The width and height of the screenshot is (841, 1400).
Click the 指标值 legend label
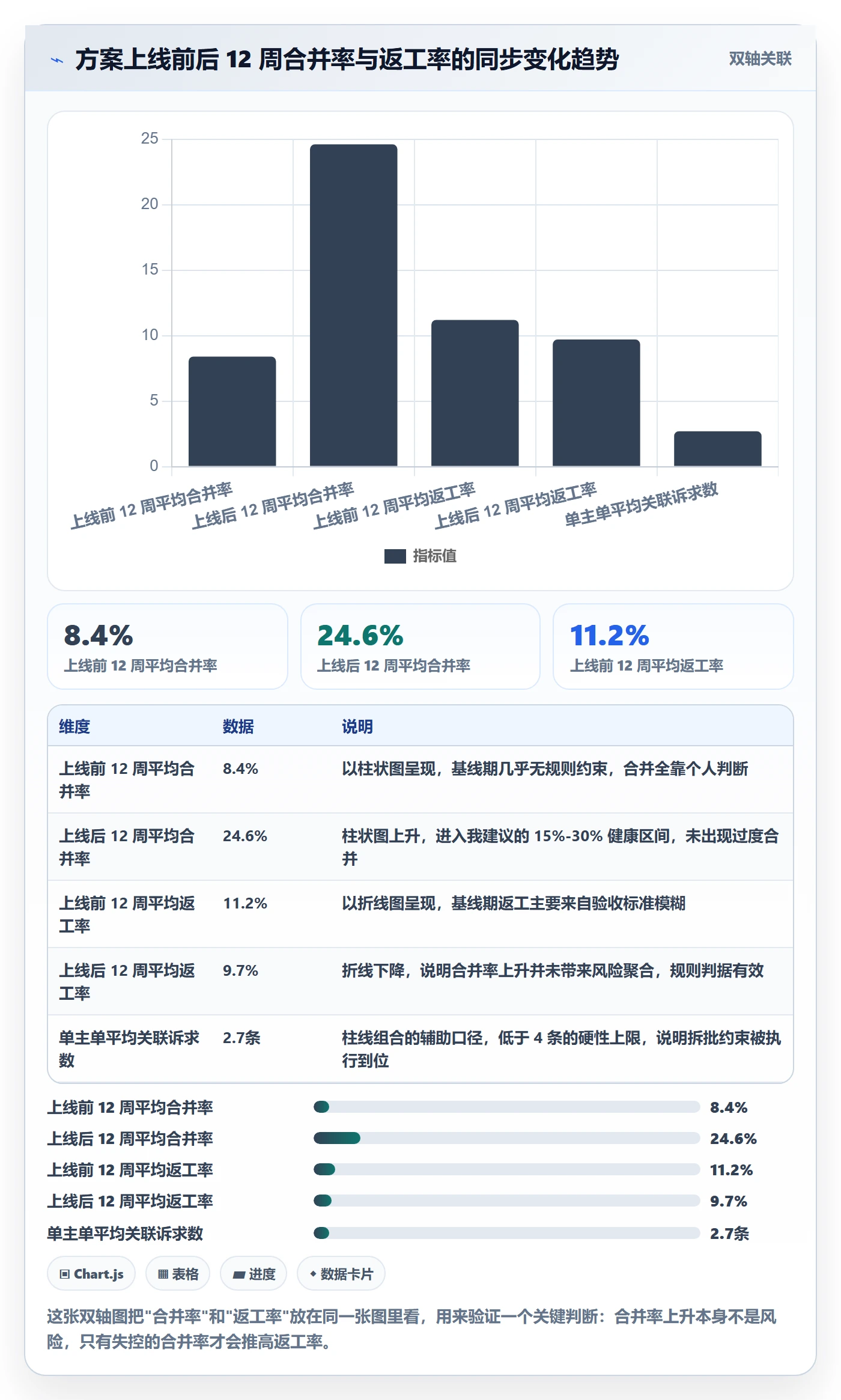[434, 556]
